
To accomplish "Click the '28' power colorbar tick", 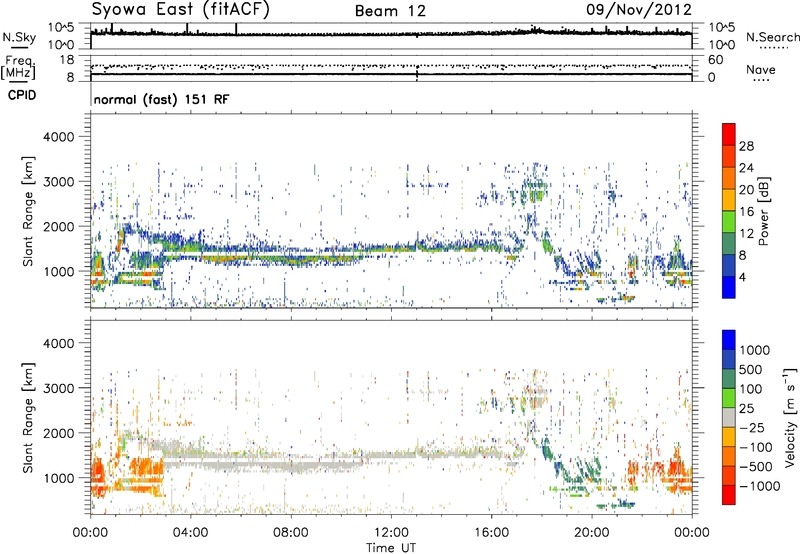I will [746, 146].
